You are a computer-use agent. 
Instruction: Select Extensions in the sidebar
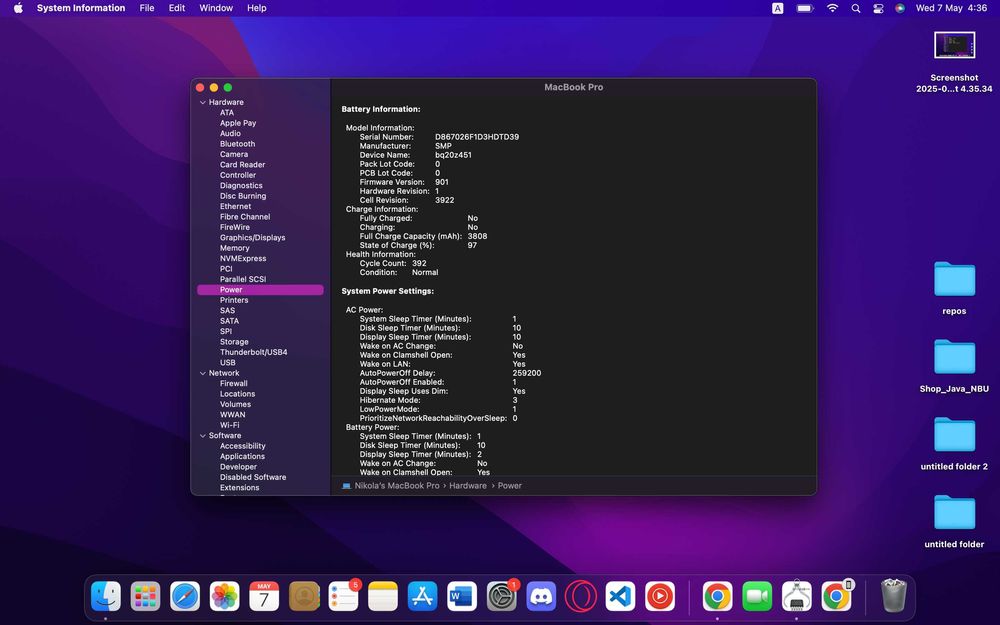(240, 488)
